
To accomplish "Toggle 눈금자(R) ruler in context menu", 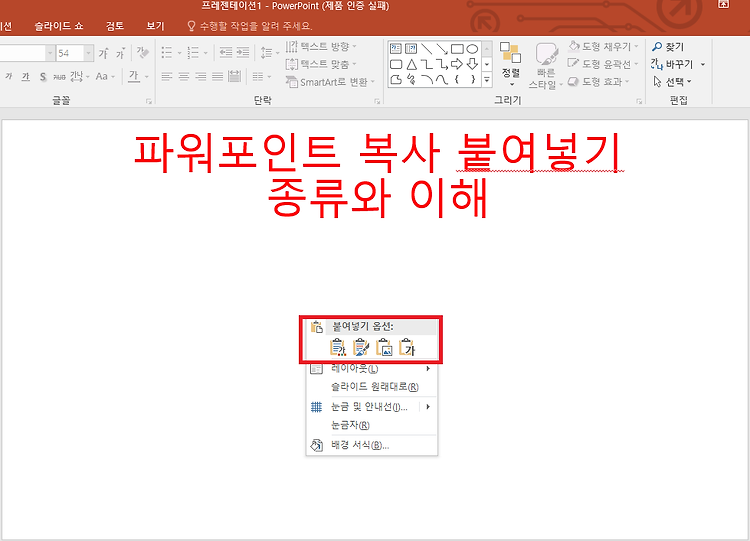I will (x=372, y=425).
